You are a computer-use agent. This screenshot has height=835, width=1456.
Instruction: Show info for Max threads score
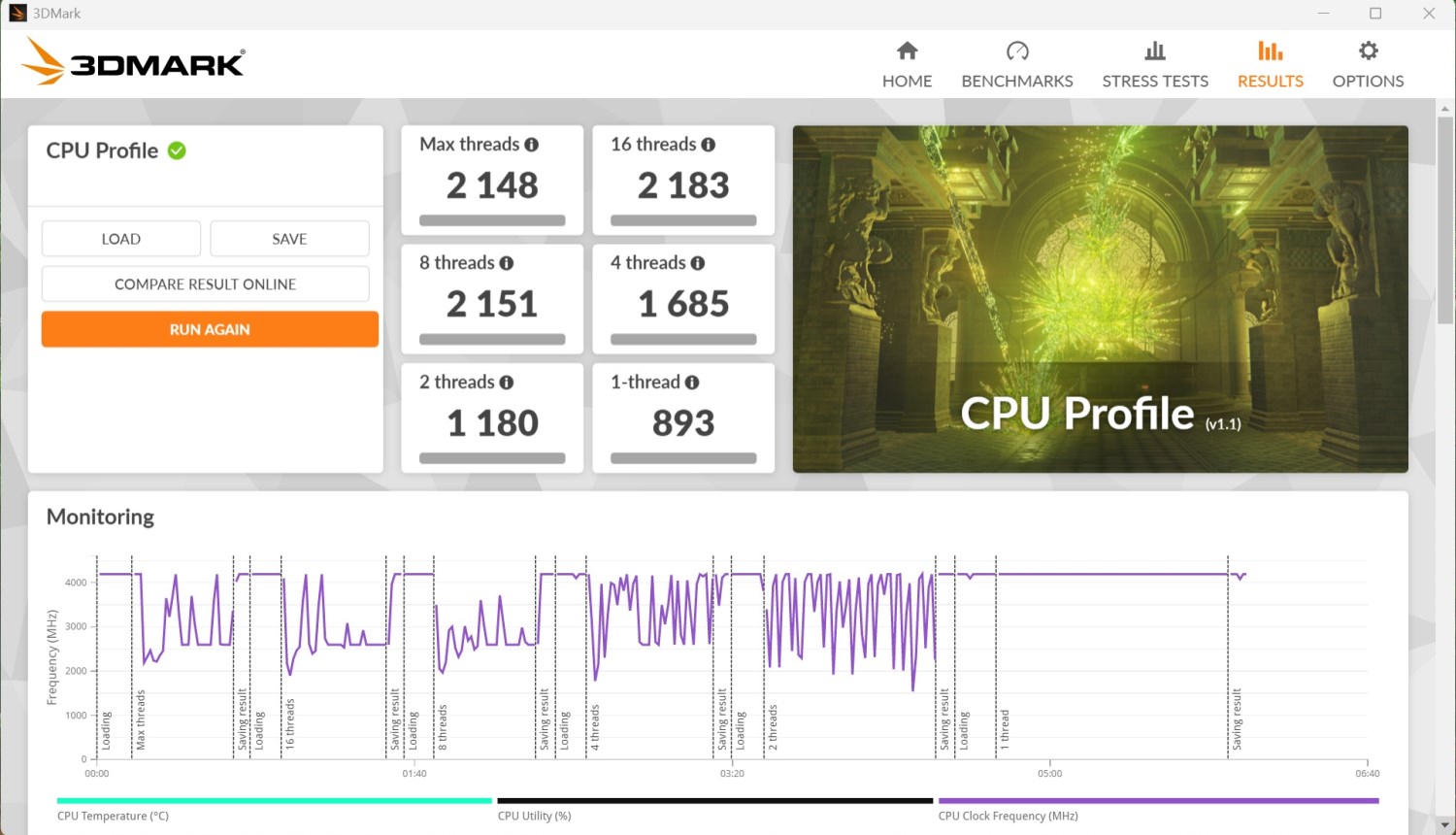(531, 145)
